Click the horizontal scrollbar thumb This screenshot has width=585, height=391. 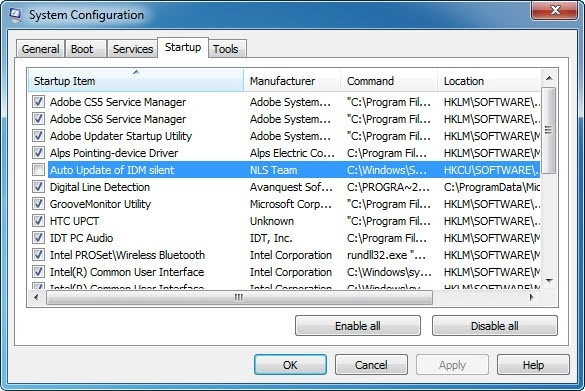point(239,297)
